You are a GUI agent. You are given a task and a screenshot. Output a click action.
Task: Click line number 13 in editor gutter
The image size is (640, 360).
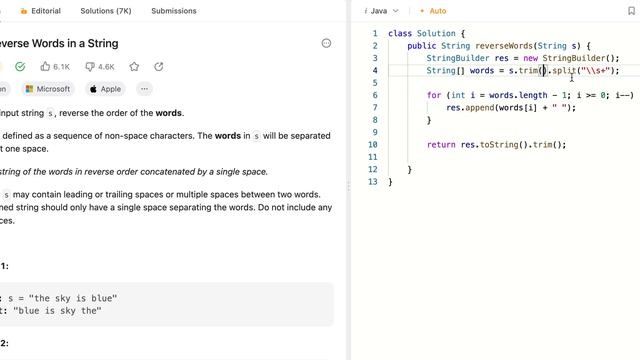(x=373, y=182)
